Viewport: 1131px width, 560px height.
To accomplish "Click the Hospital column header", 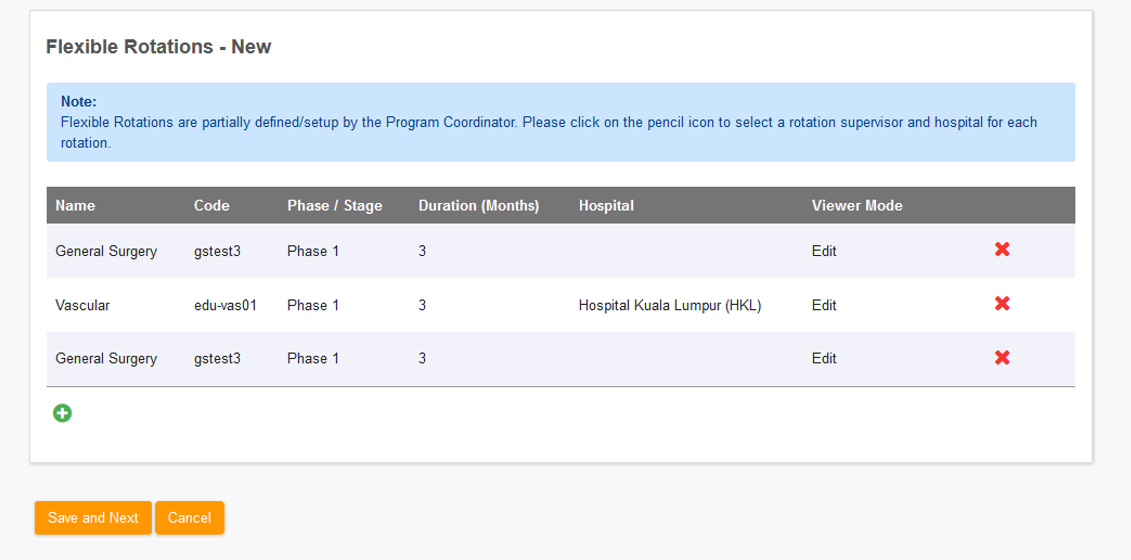I will tap(606, 206).
